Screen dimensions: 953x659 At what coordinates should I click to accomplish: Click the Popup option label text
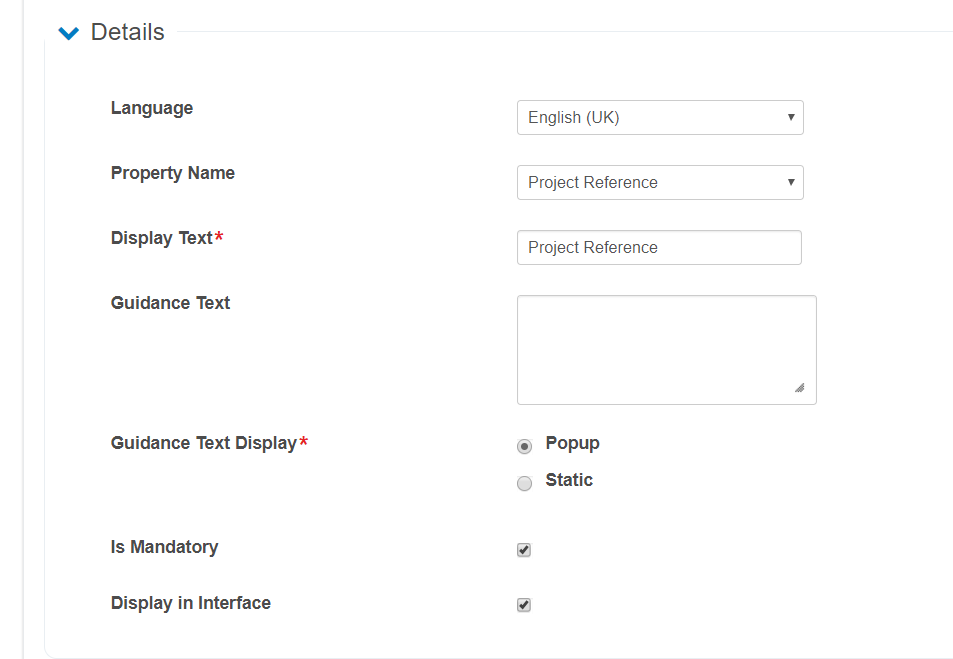[x=572, y=443]
